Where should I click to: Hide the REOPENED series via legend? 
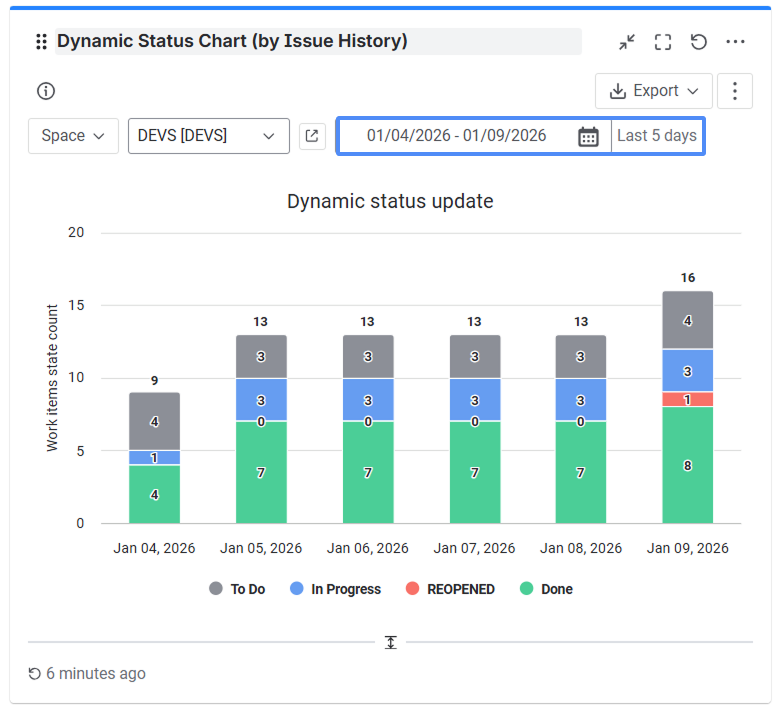coord(450,589)
